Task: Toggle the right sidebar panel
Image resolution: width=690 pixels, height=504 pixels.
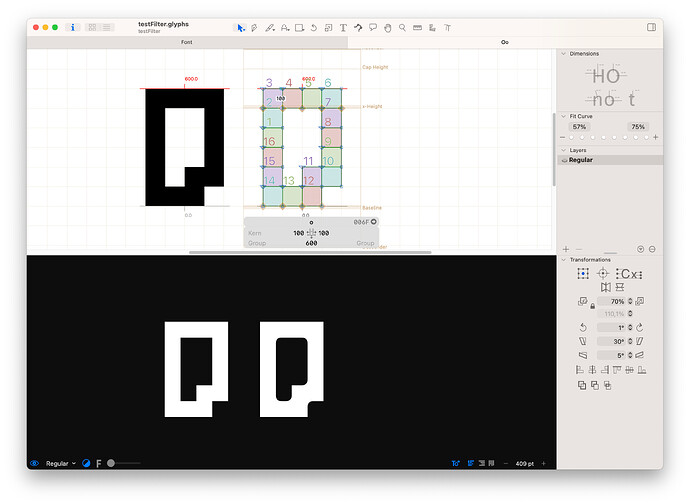Action: coord(644,27)
